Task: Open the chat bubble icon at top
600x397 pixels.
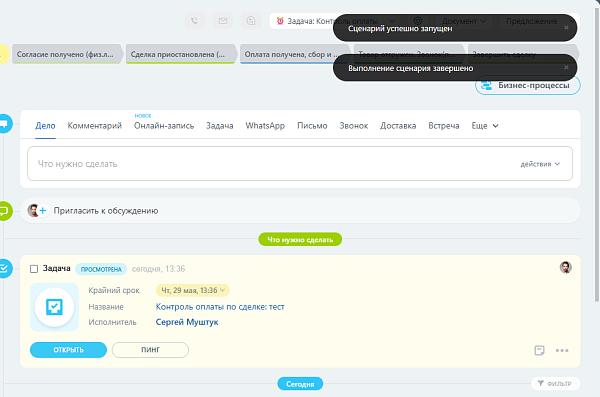Action: click(x=251, y=21)
